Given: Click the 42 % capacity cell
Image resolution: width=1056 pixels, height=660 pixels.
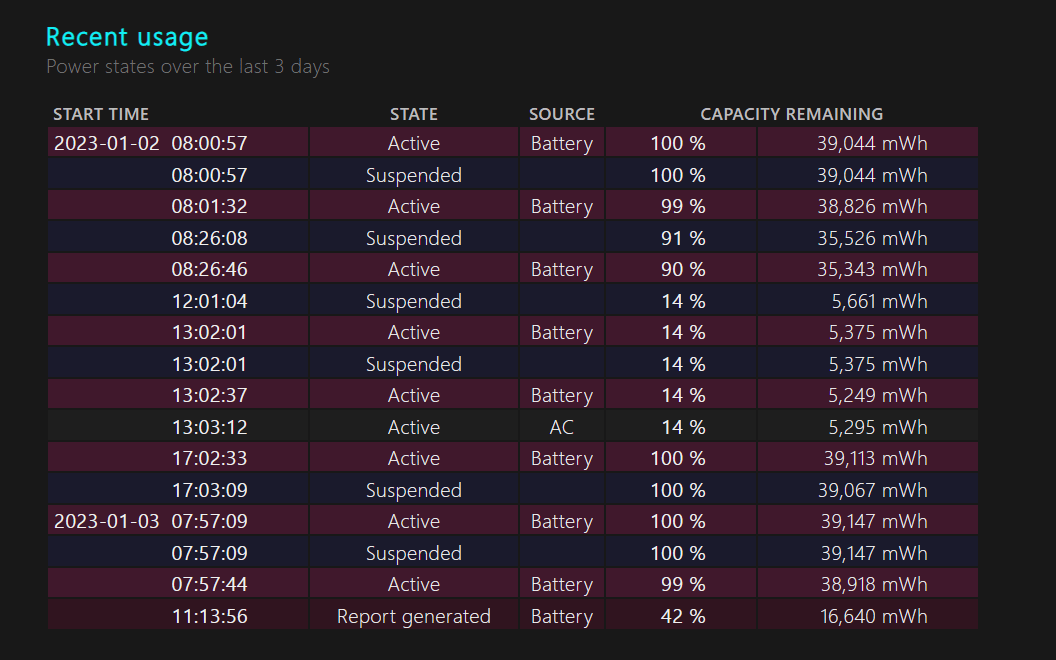Looking at the screenshot, I should click(x=681, y=615).
